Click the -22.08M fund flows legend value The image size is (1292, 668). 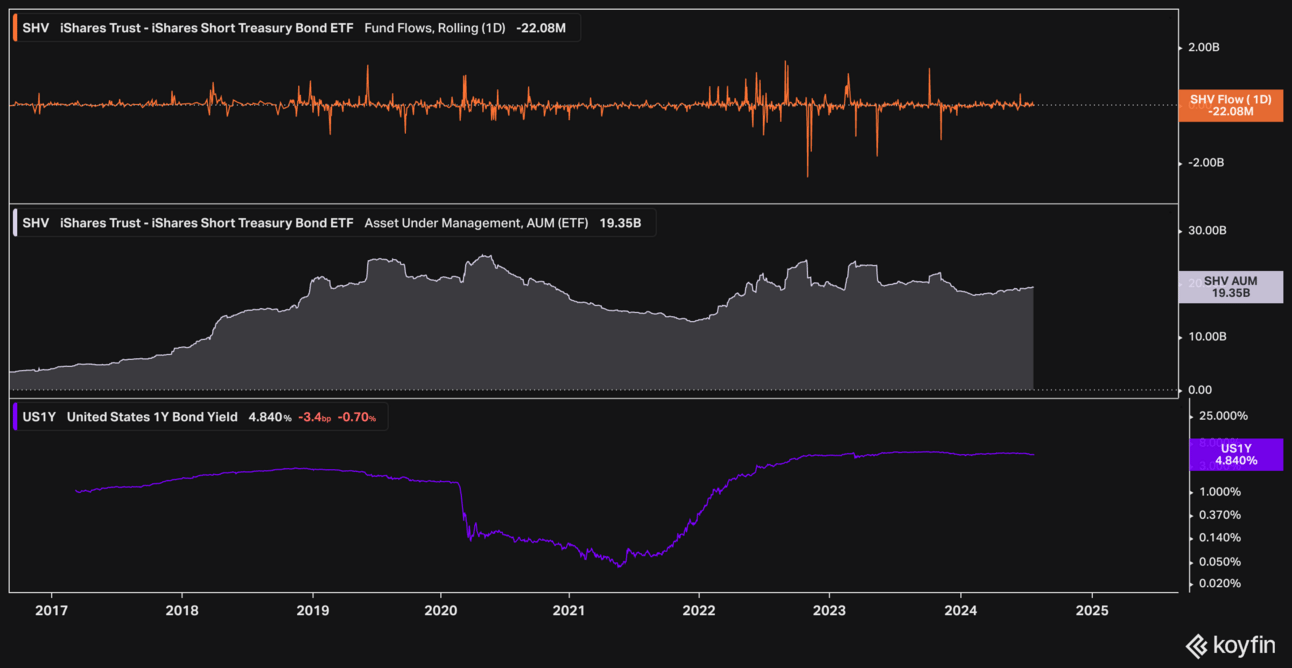click(541, 28)
